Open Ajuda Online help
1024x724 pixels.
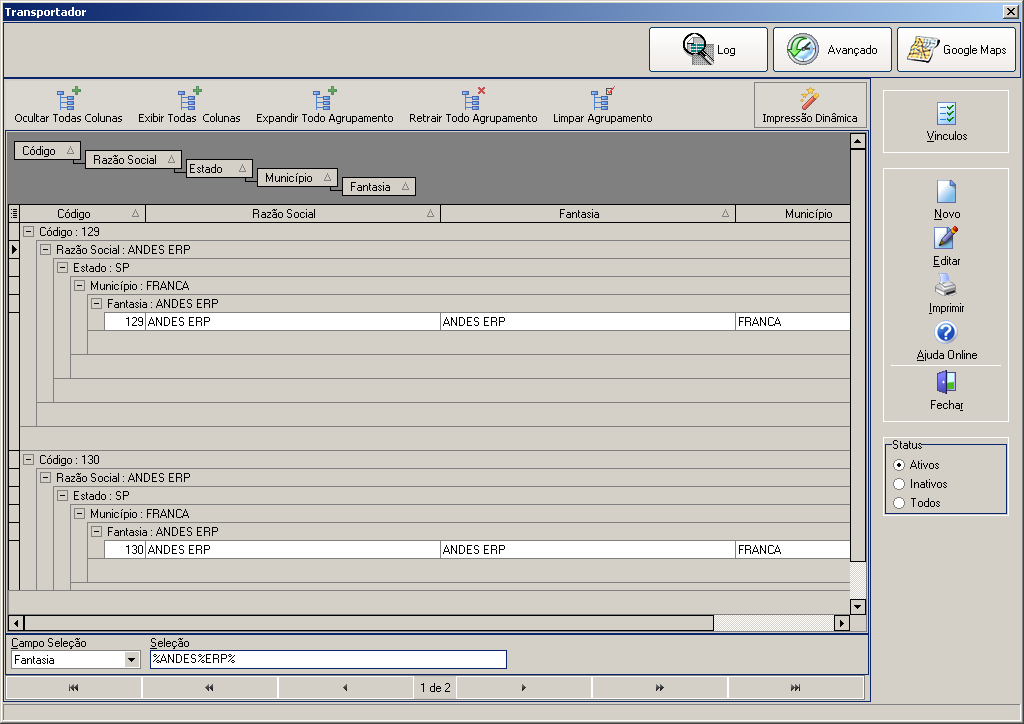tap(946, 341)
